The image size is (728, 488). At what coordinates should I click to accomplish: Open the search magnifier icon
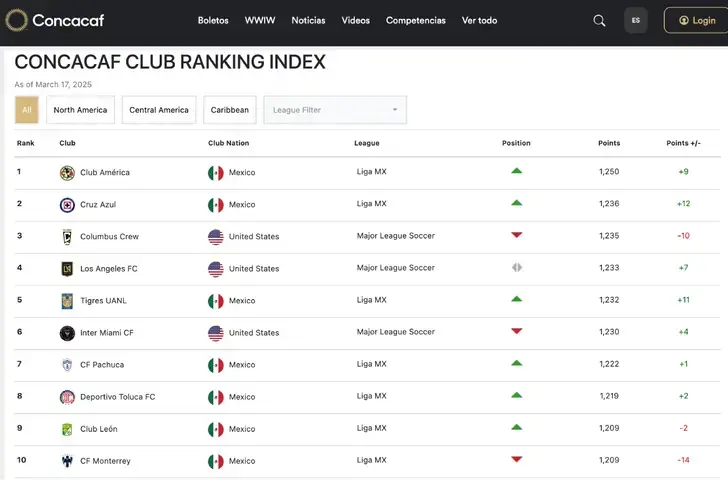pyautogui.click(x=599, y=20)
